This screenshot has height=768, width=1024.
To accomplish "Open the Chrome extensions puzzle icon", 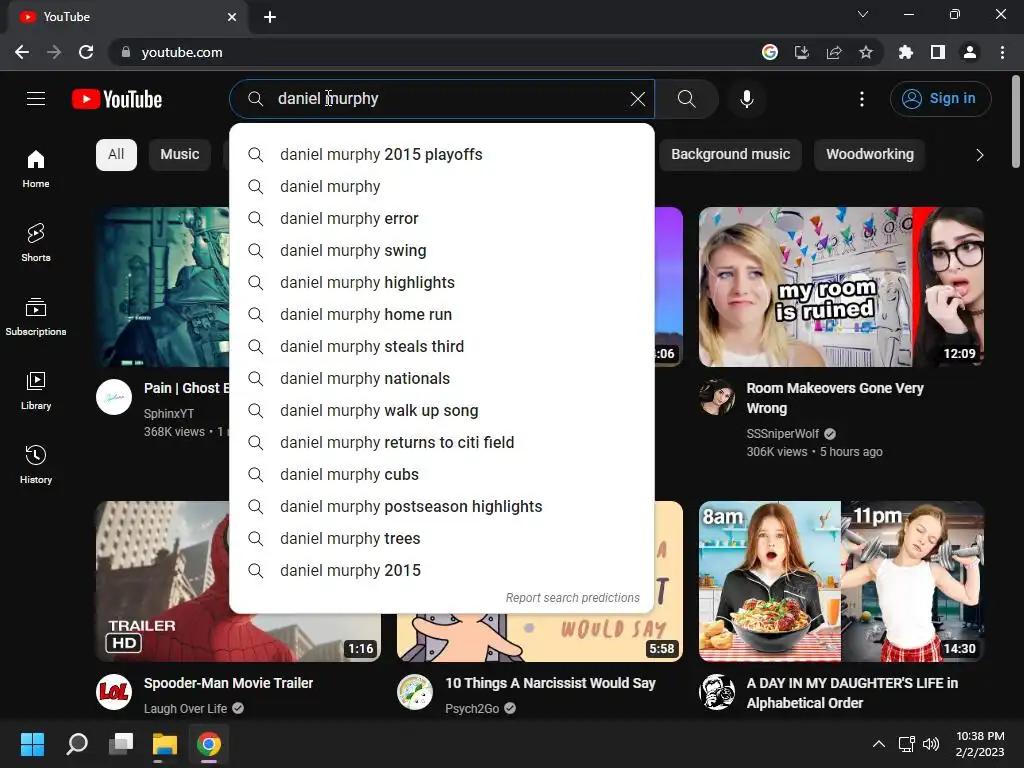I will 905,52.
